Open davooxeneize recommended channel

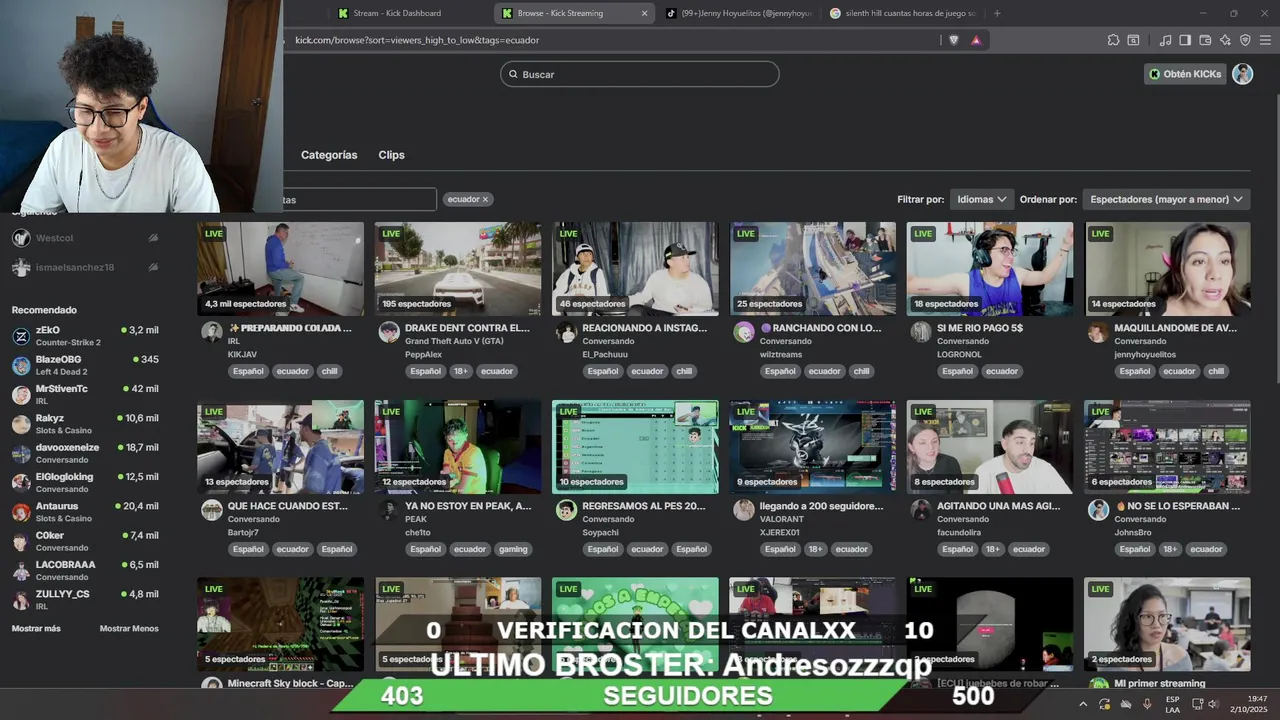(x=85, y=453)
